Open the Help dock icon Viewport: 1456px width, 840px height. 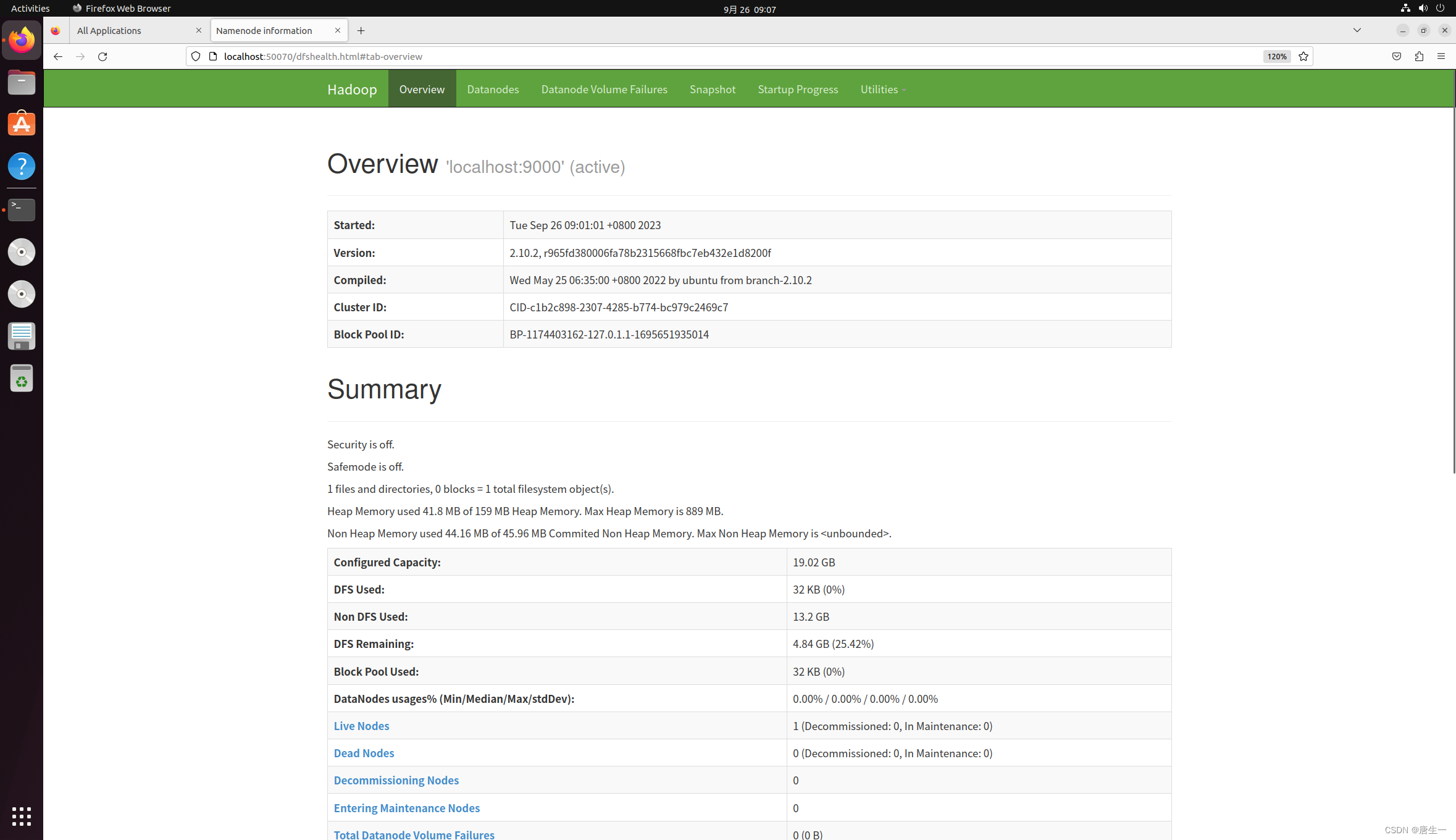click(22, 166)
